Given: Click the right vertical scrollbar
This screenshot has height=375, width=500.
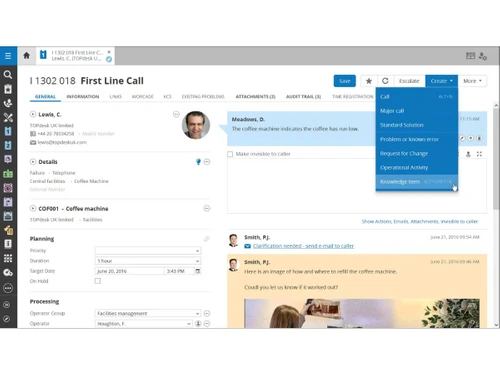Looking at the screenshot, I should pos(496,159).
